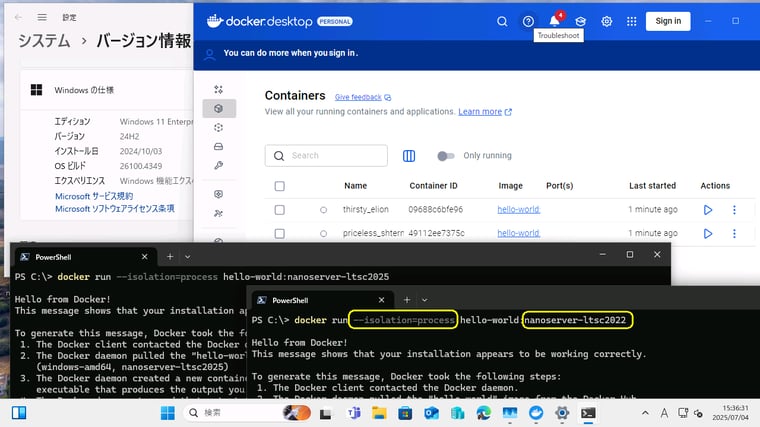Click taskbar 検索 search box
Image resolution: width=760 pixels, height=427 pixels.
click(247, 413)
